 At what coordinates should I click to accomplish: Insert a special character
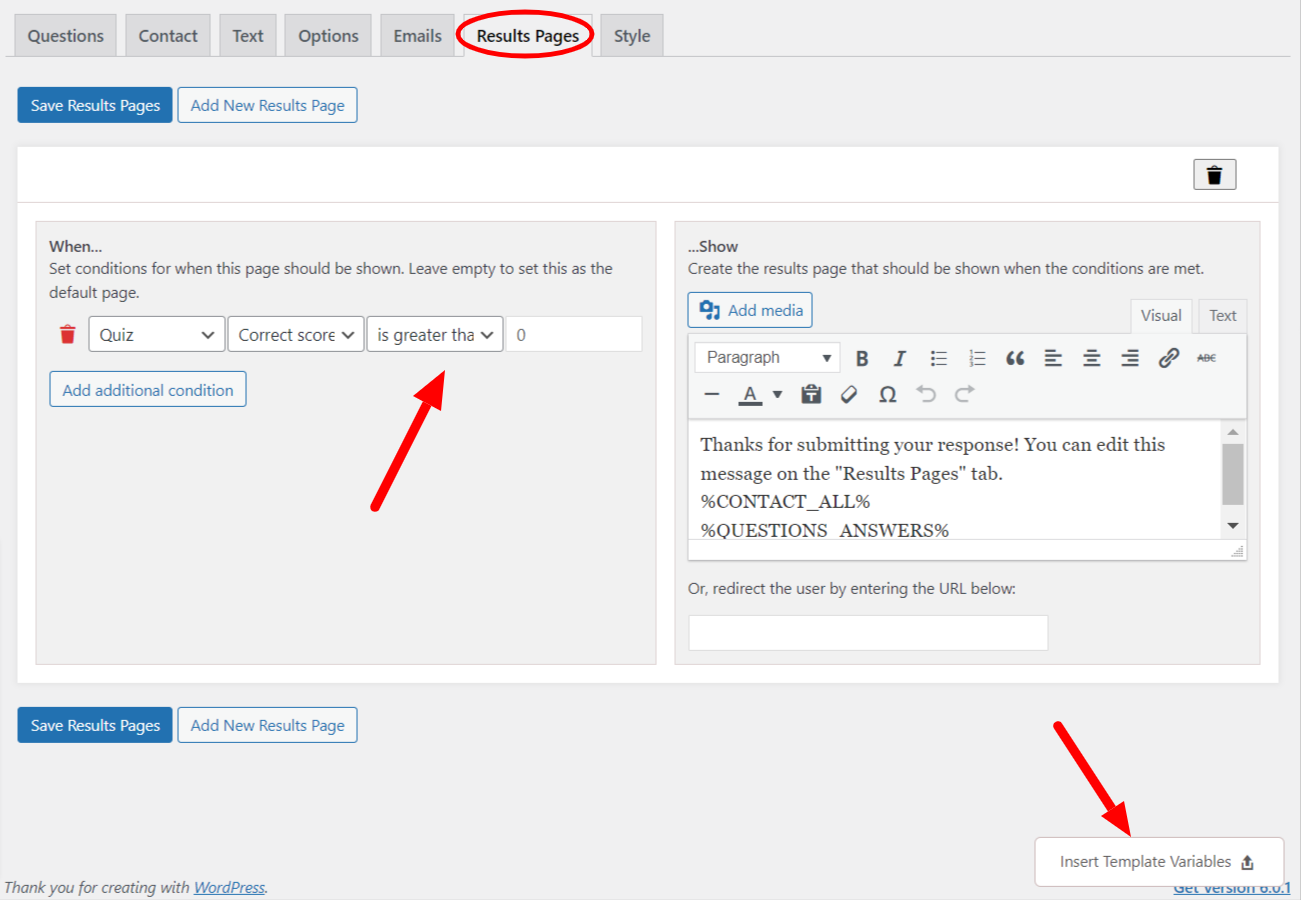coord(886,394)
